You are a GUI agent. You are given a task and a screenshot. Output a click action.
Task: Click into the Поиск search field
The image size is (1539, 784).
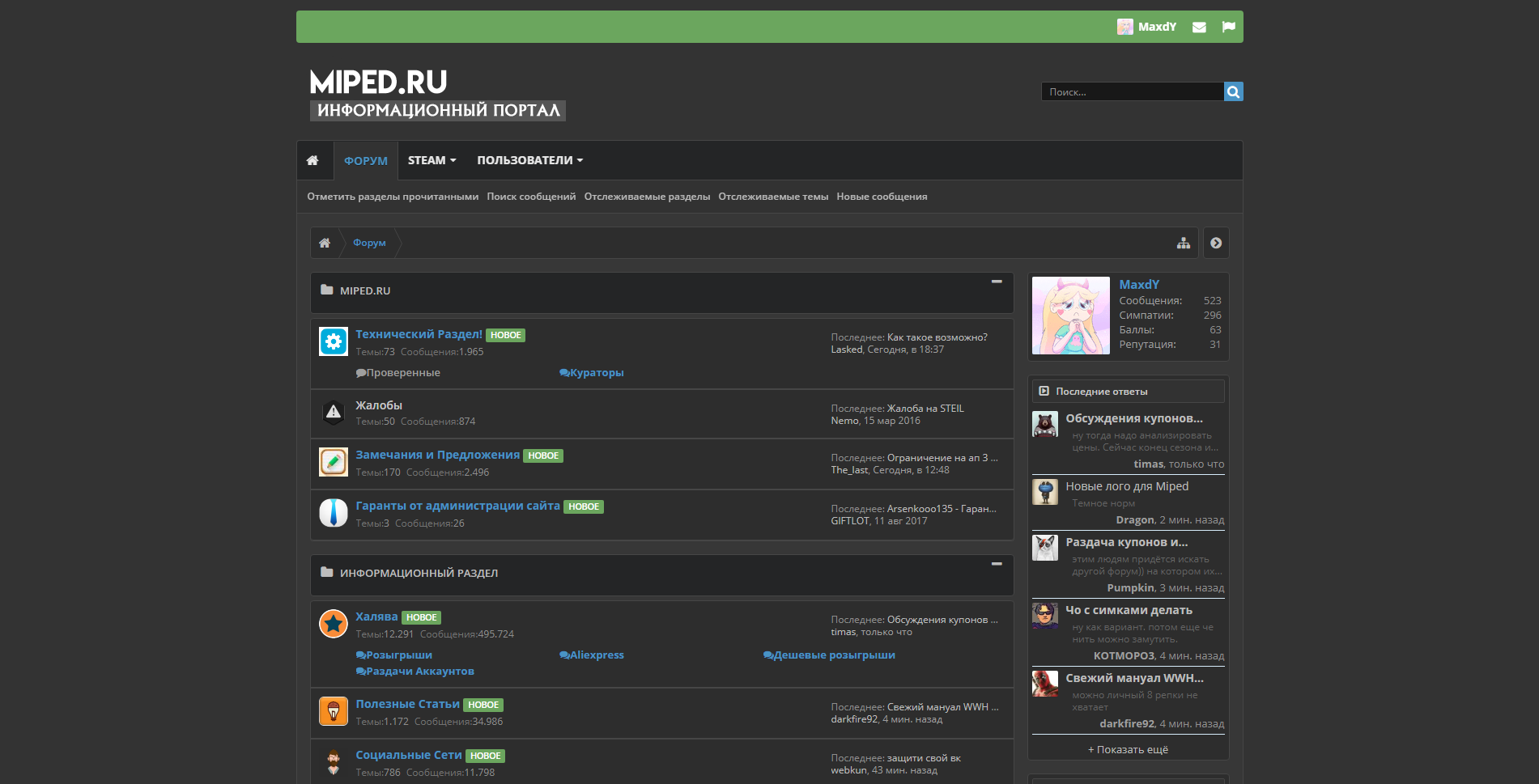tap(1133, 91)
